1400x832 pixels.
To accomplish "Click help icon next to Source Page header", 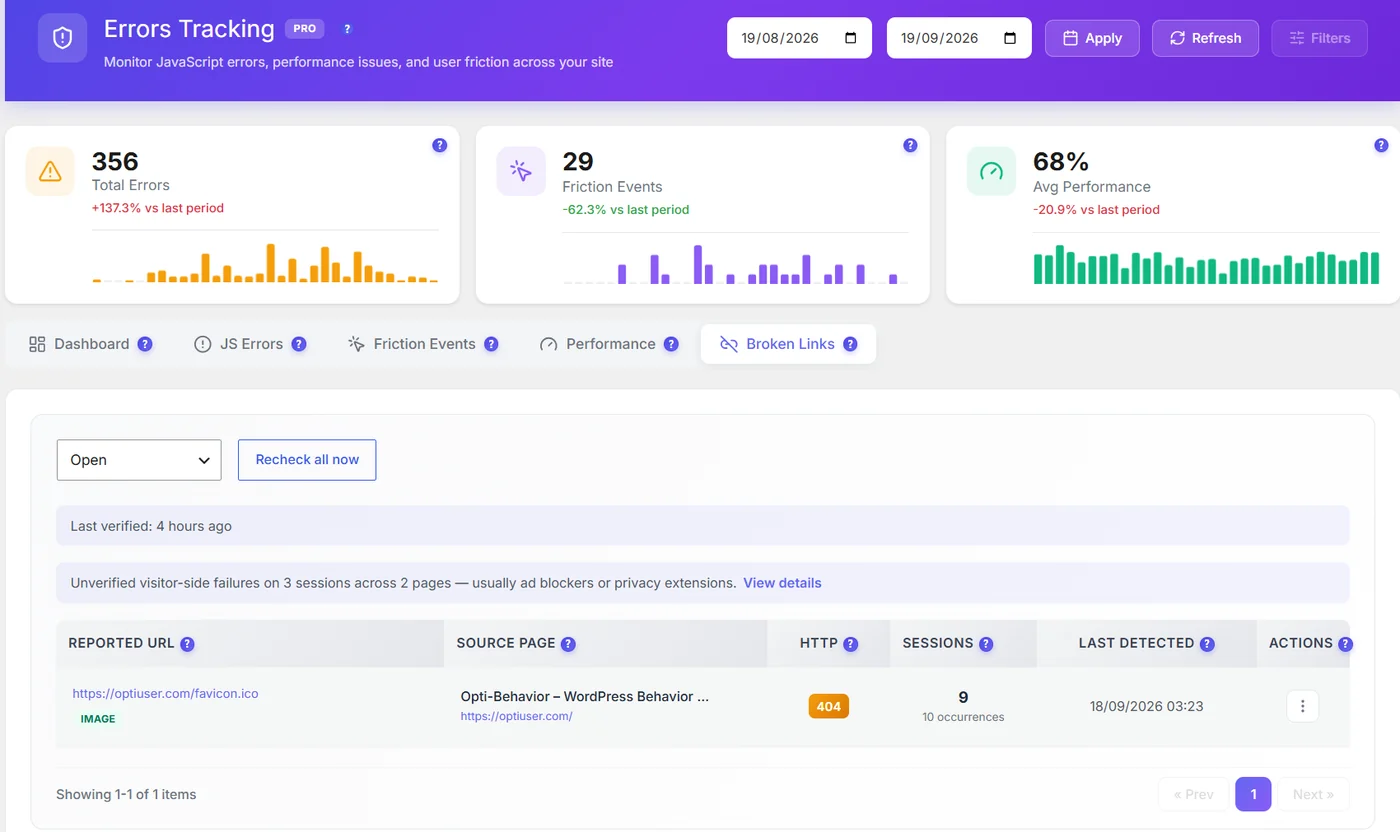I will pos(568,644).
